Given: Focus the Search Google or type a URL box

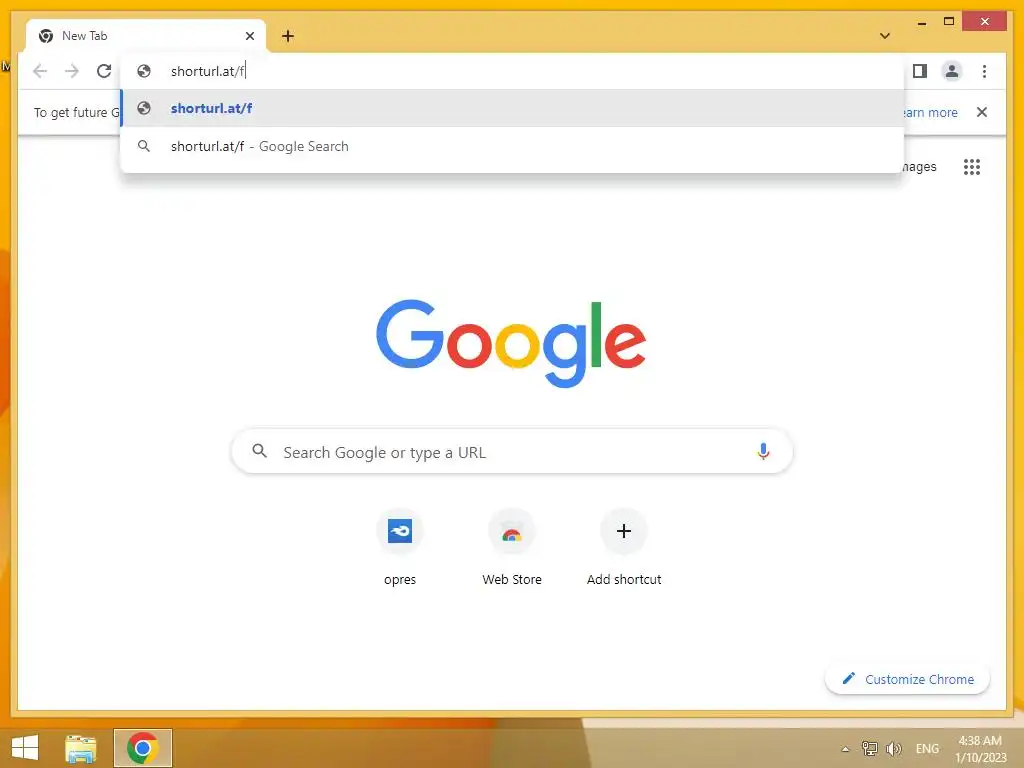Looking at the screenshot, I should 512,452.
